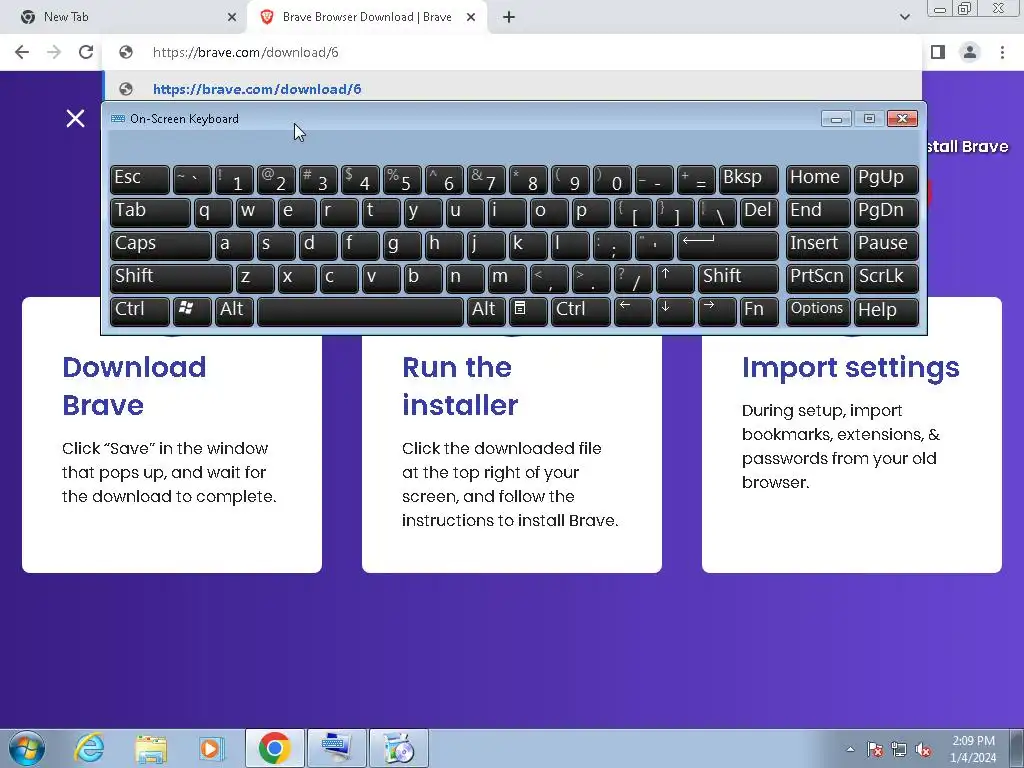Image resolution: width=1024 pixels, height=768 pixels.
Task: Open On-Screen Keyboard Help
Action: click(x=886, y=310)
